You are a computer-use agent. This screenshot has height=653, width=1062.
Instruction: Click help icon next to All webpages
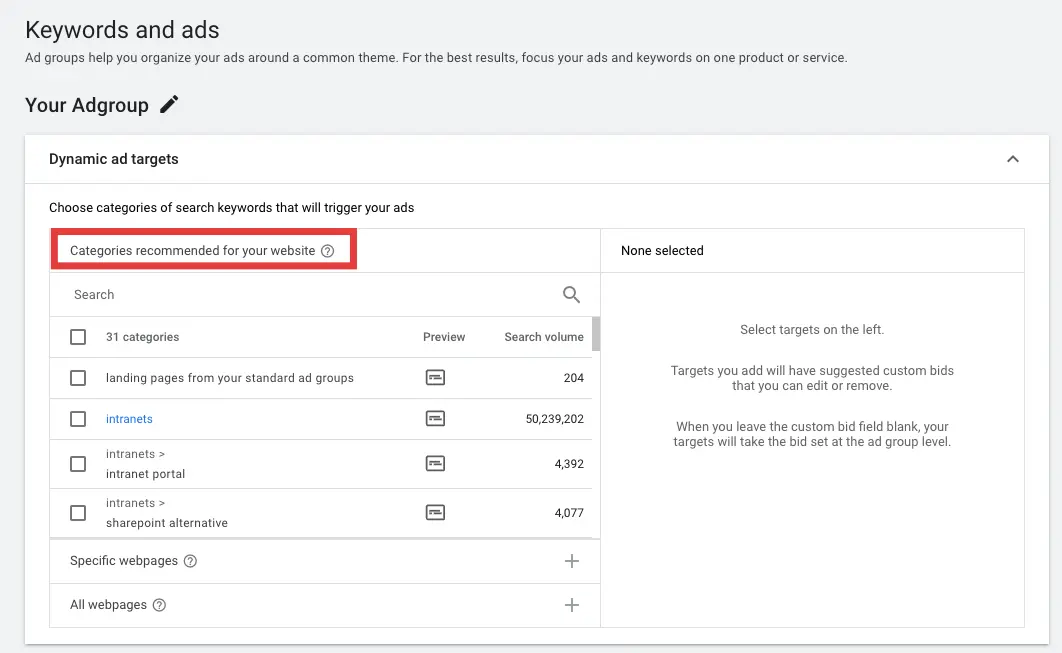159,605
